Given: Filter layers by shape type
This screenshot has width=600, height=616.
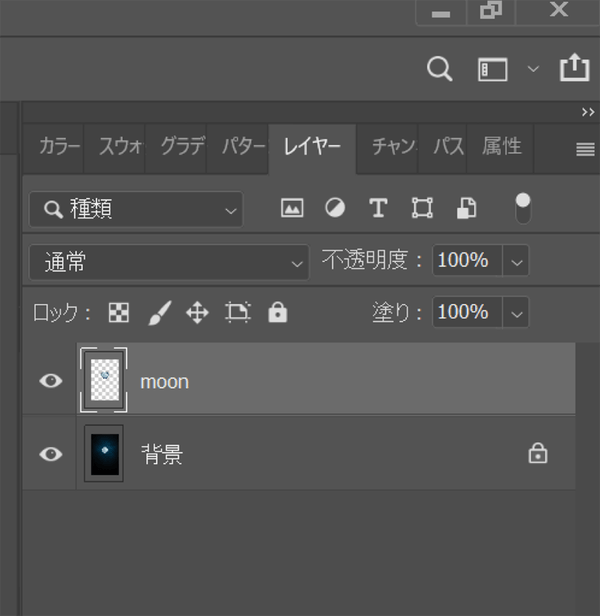Looking at the screenshot, I should click(x=422, y=208).
